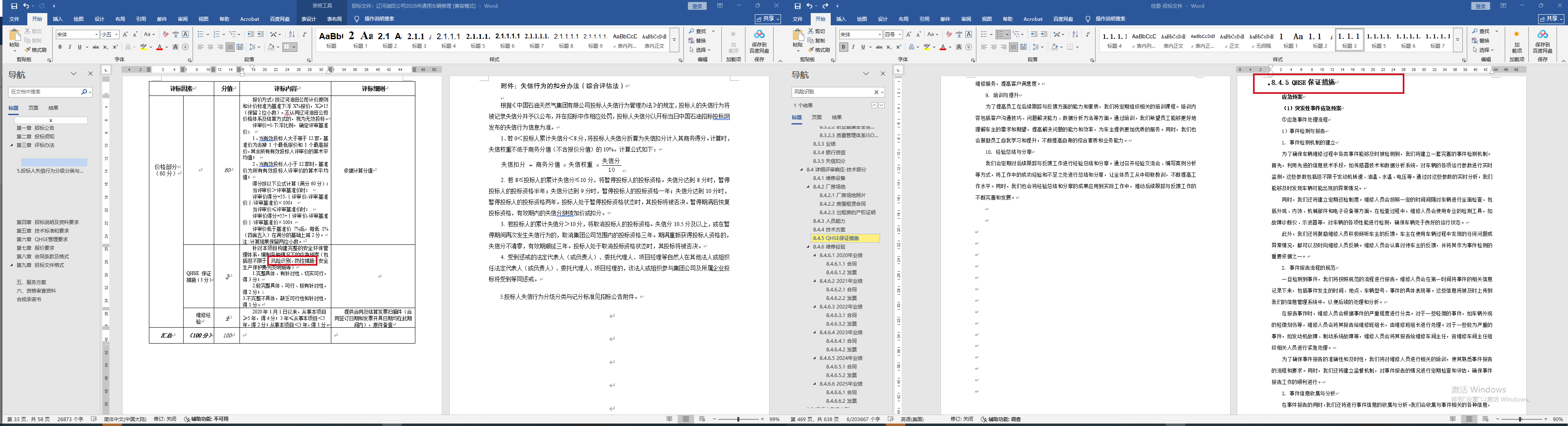Open search options arrow in left navigation pane

90,92
